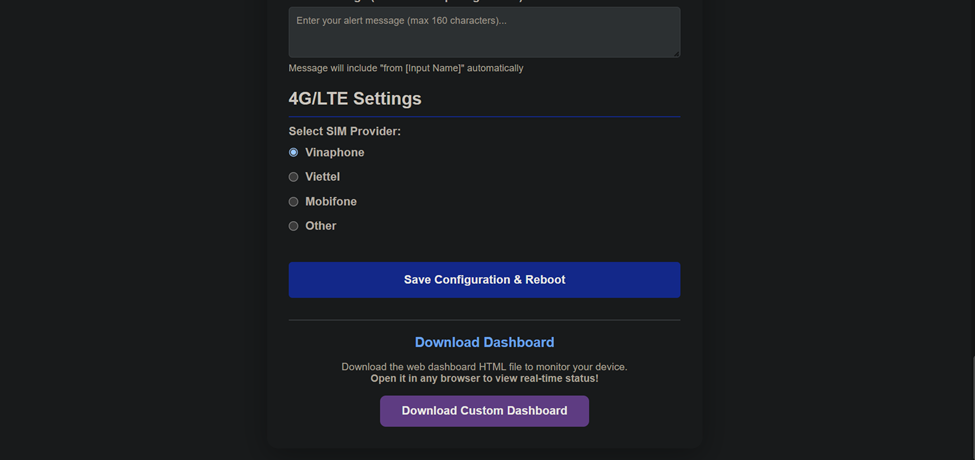Click the "Open it in any browser" text
This screenshot has height=460, width=975.
484,378
